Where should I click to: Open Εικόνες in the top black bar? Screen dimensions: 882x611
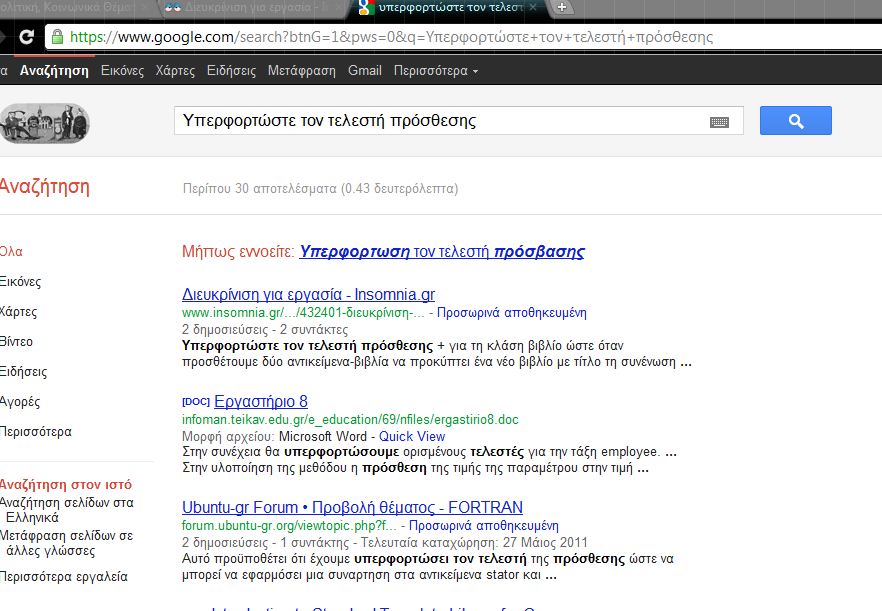[x=122, y=71]
